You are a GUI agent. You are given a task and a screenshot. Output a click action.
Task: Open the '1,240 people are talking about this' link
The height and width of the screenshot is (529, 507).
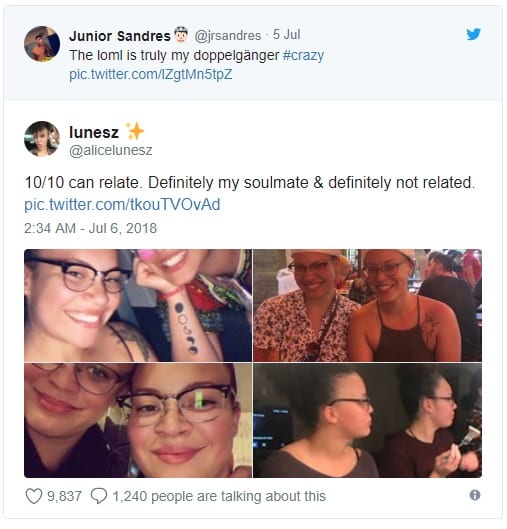pyautogui.click(x=219, y=496)
